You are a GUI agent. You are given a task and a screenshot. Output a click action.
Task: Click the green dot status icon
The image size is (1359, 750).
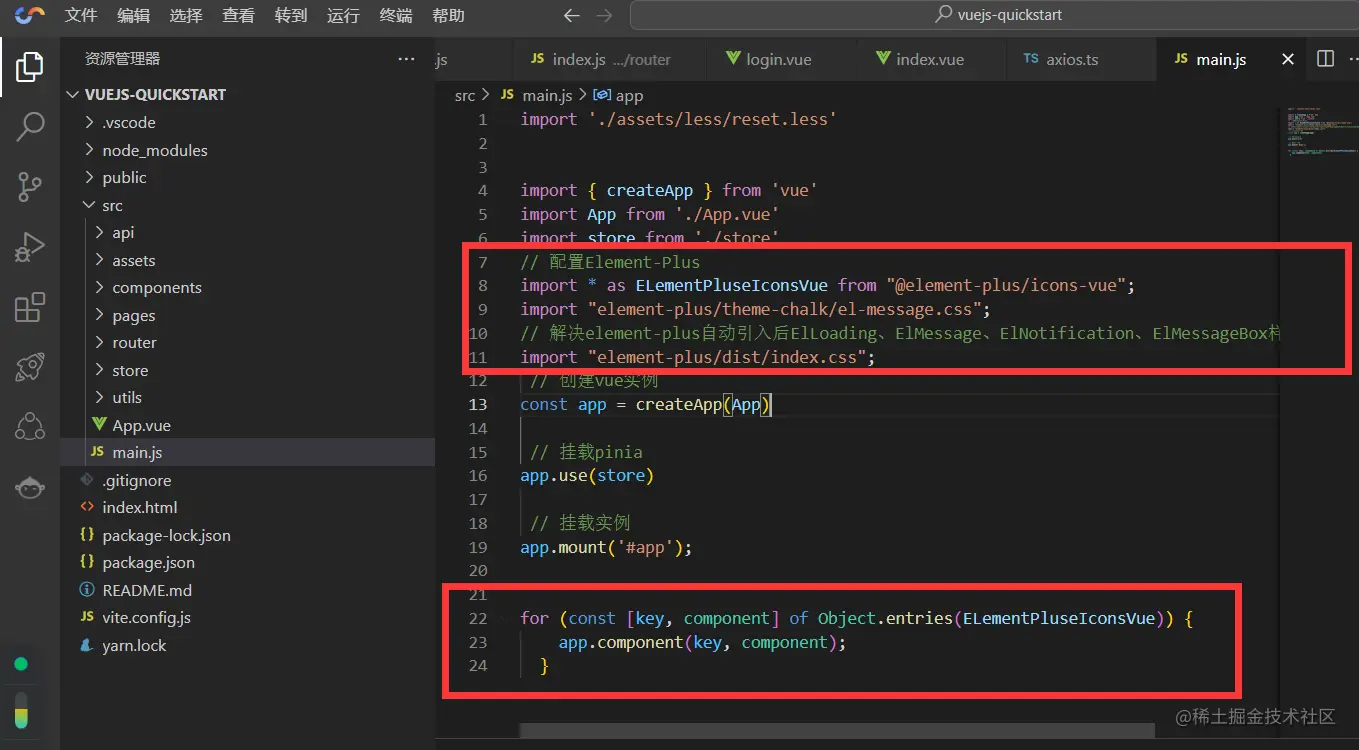[x=20, y=664]
